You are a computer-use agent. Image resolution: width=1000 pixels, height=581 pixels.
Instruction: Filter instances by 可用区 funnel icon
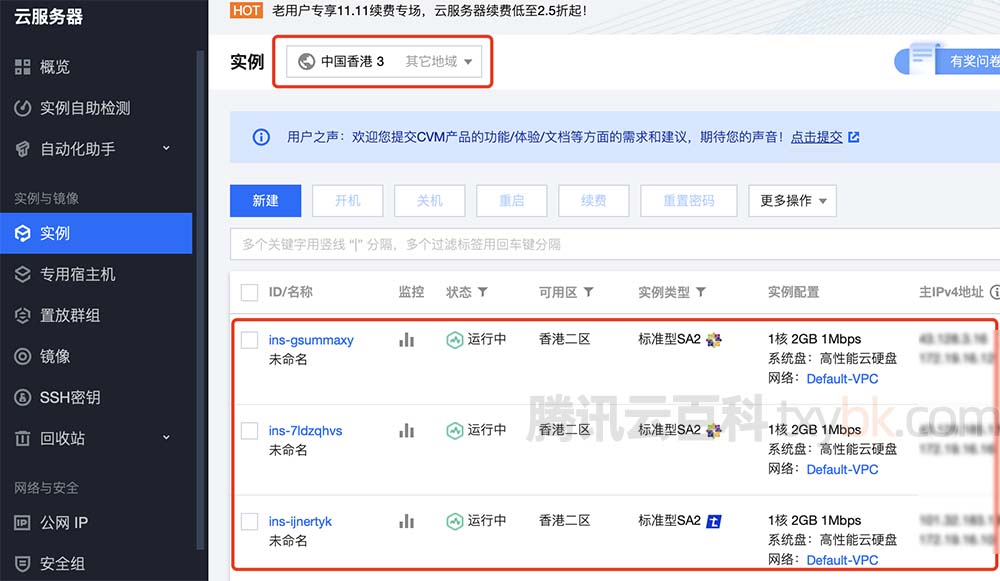[x=588, y=292]
